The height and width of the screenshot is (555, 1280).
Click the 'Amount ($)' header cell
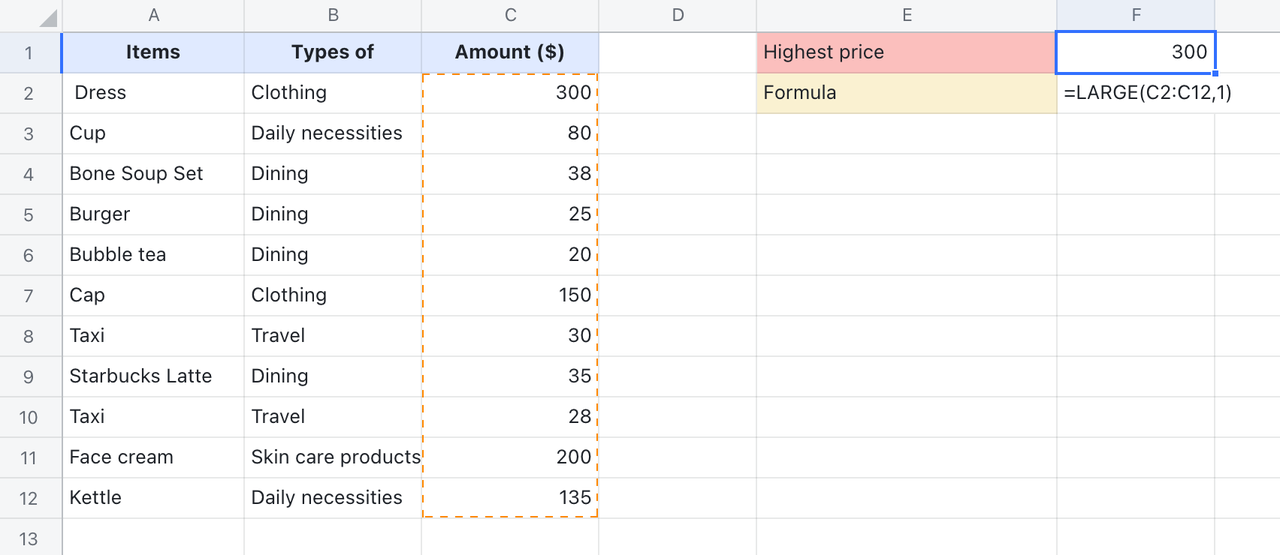[510, 52]
